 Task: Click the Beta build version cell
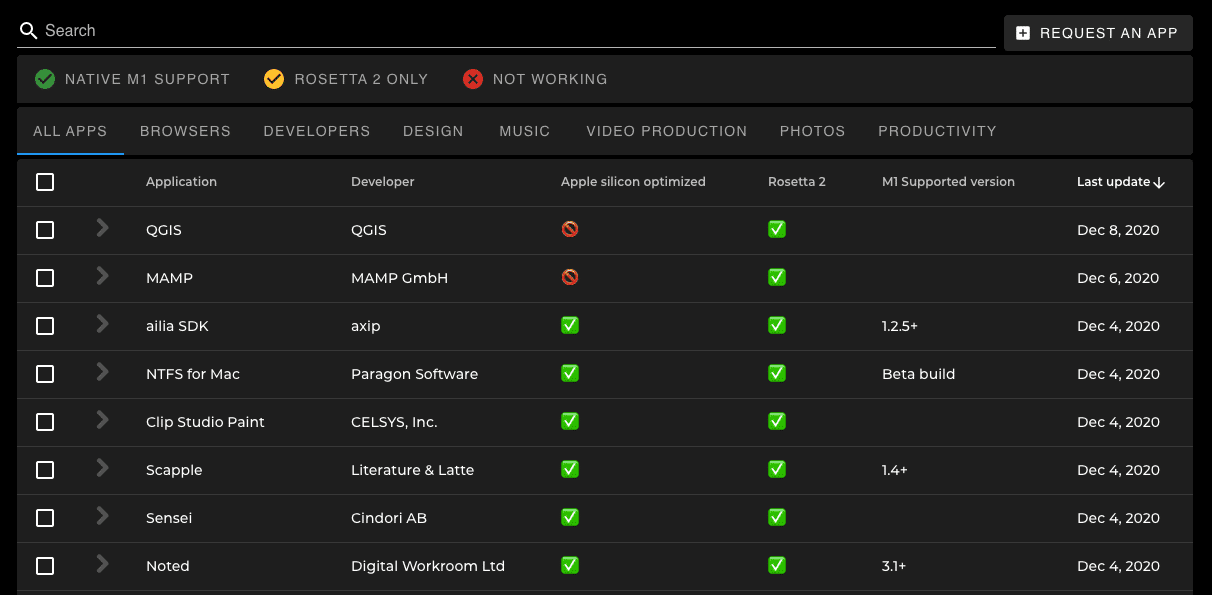click(x=918, y=374)
